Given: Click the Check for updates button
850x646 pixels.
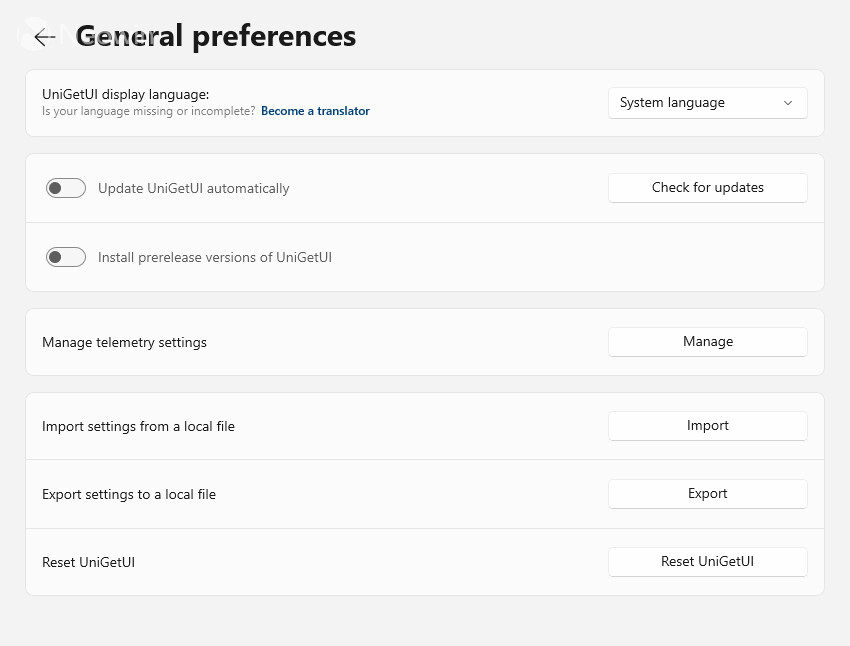Looking at the screenshot, I should [x=707, y=188].
